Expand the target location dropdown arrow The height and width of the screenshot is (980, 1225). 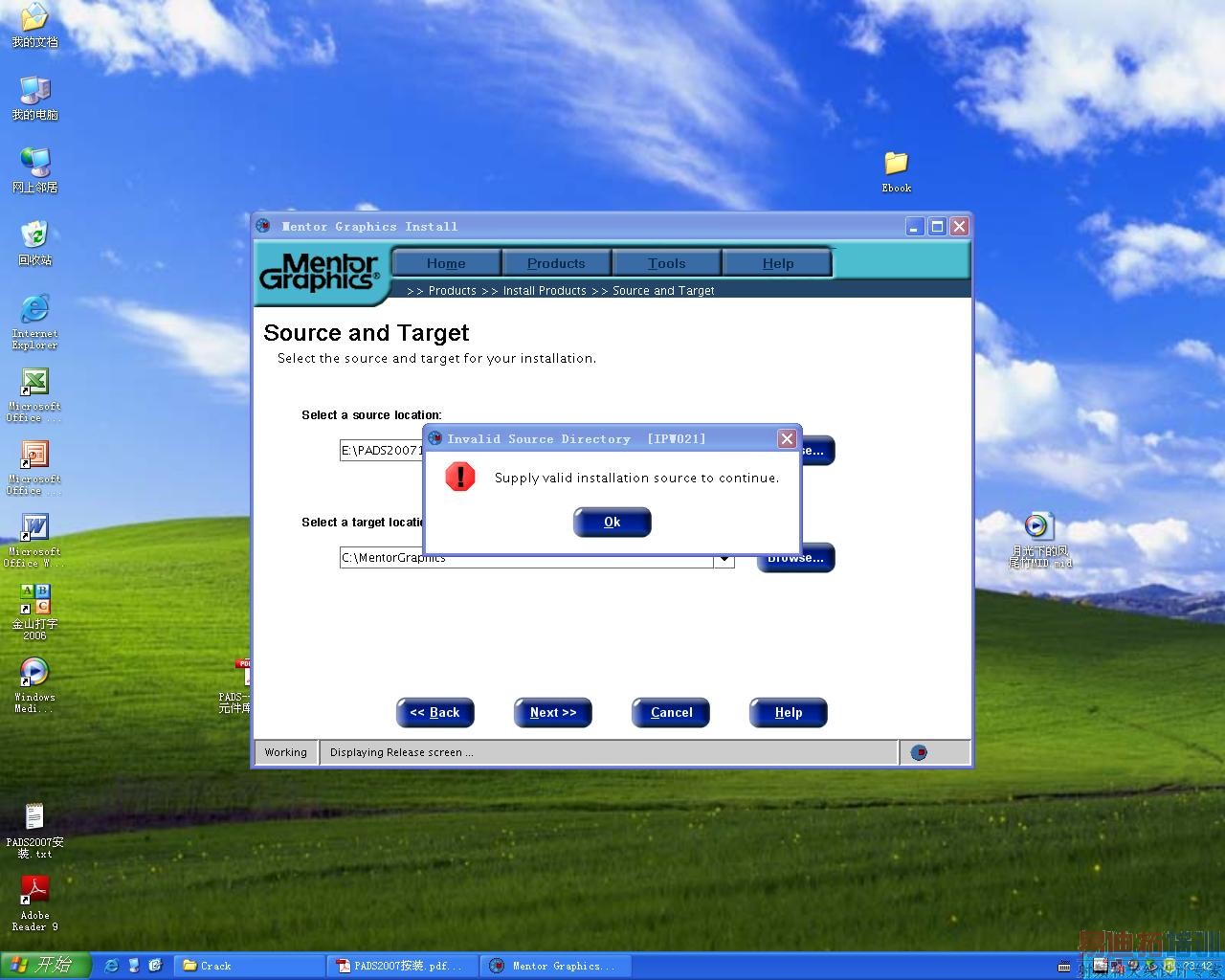coord(724,559)
